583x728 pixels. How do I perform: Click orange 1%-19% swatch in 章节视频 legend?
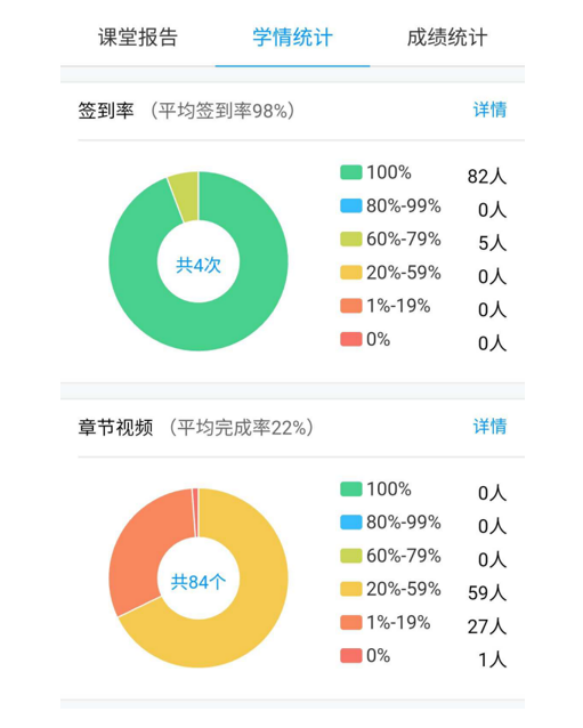[351, 622]
